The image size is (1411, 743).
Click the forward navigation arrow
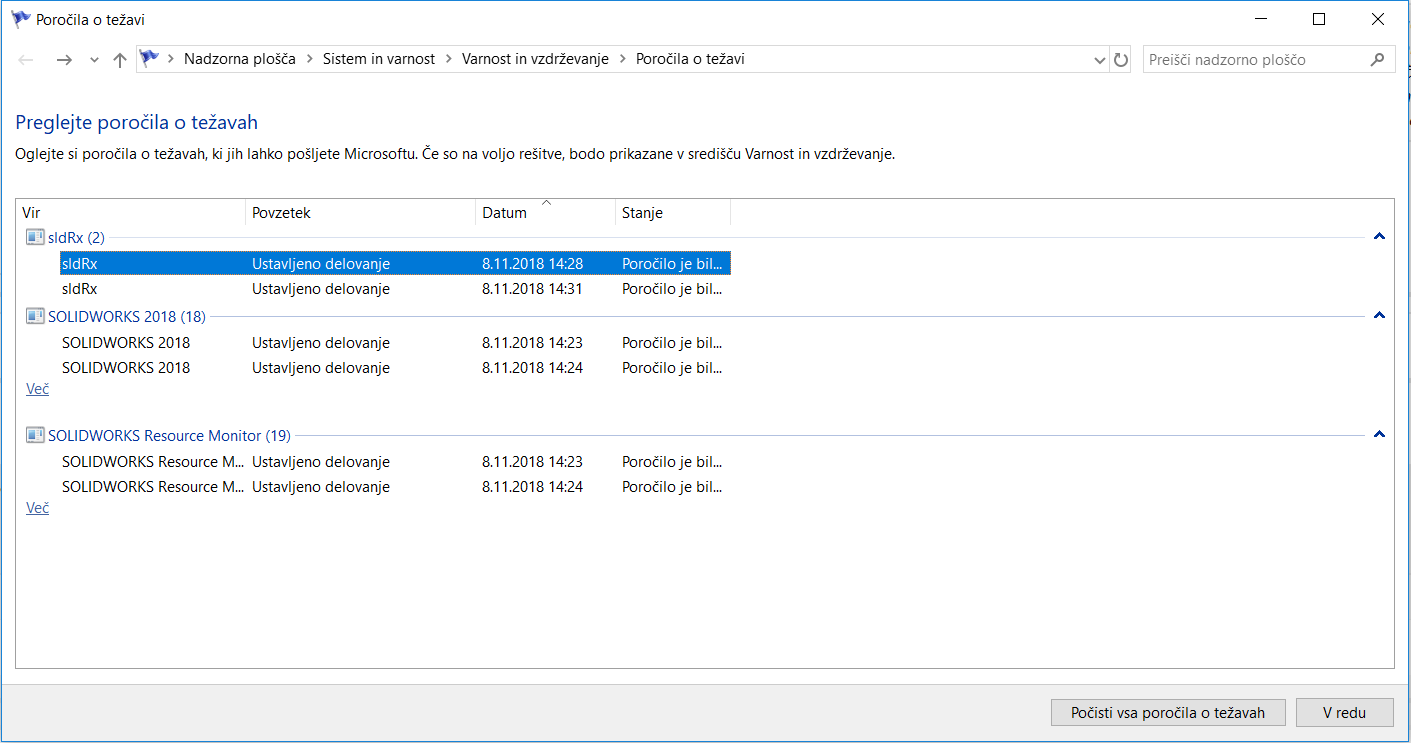point(64,60)
